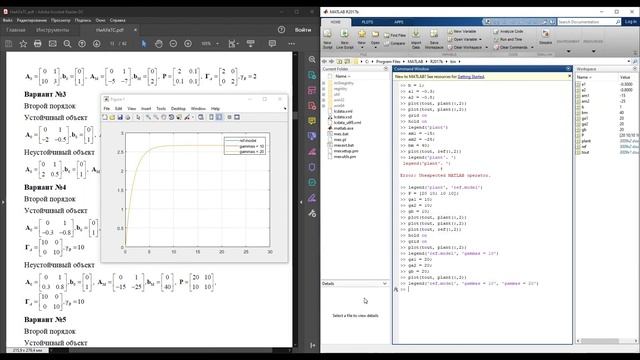Click New Live Script in MATLAB
This screenshot has width=640, height=360.
pyautogui.click(x=344, y=40)
